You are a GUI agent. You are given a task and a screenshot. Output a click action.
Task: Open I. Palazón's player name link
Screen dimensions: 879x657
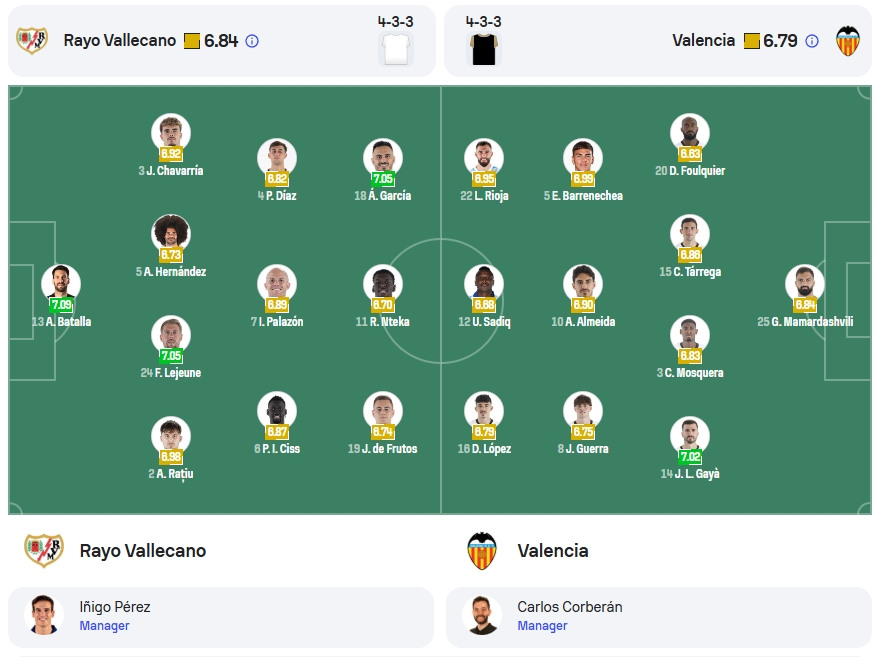tap(277, 322)
